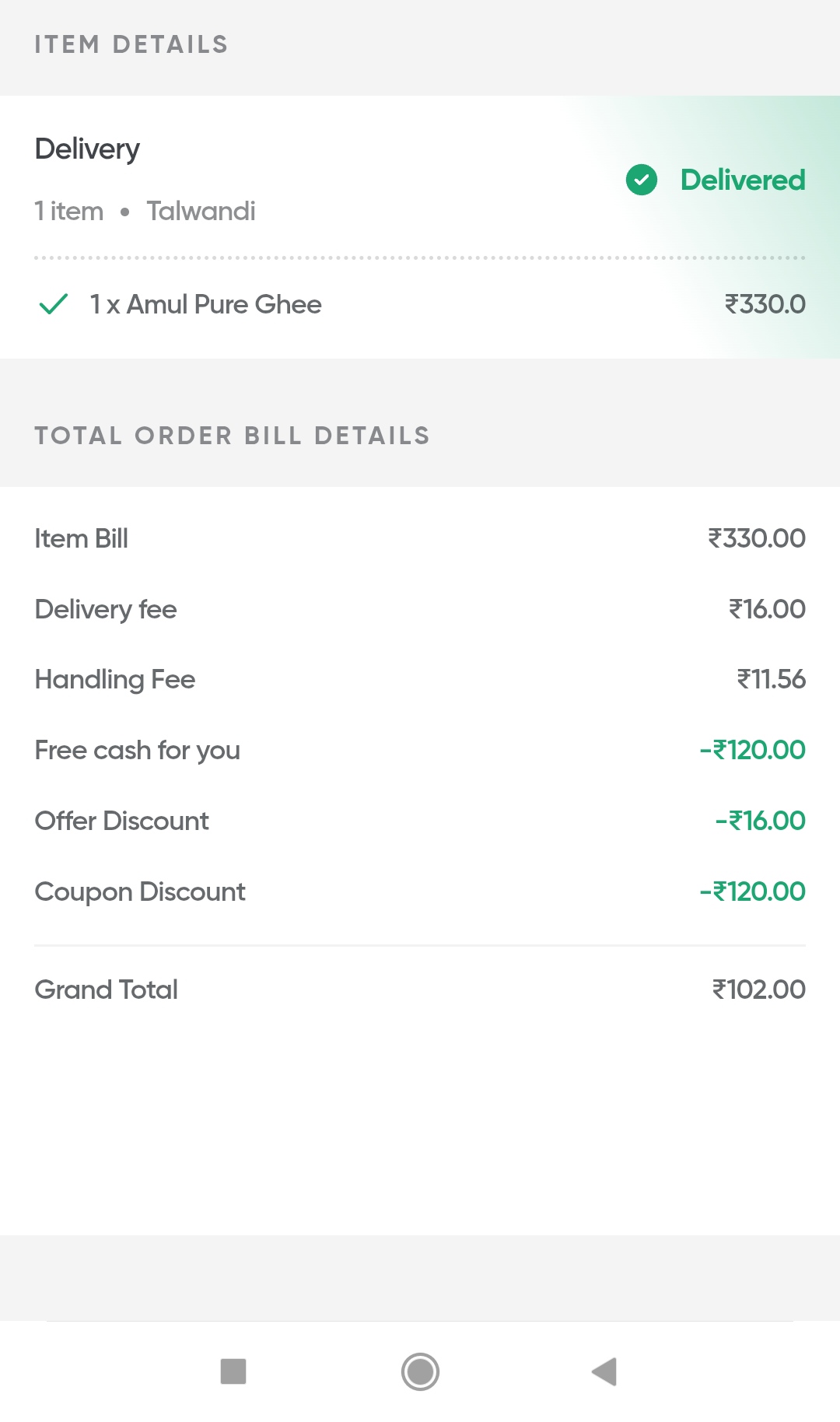The height and width of the screenshot is (1422, 840).
Task: Tap the green Delivered checkmark icon
Action: 642,180
